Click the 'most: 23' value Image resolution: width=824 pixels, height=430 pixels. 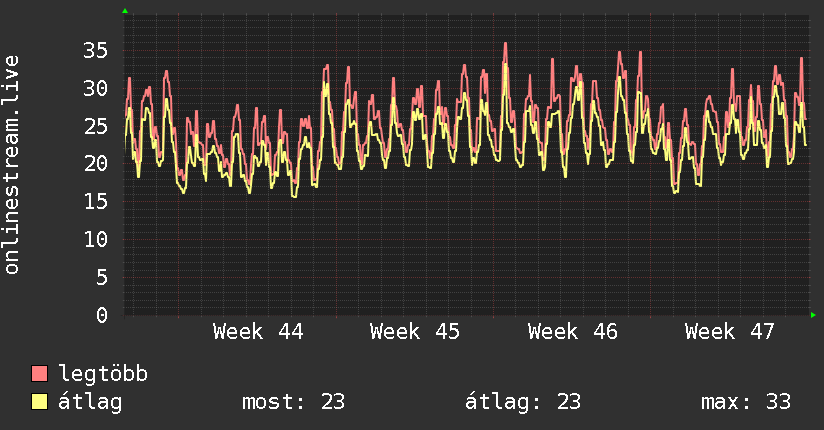(293, 402)
